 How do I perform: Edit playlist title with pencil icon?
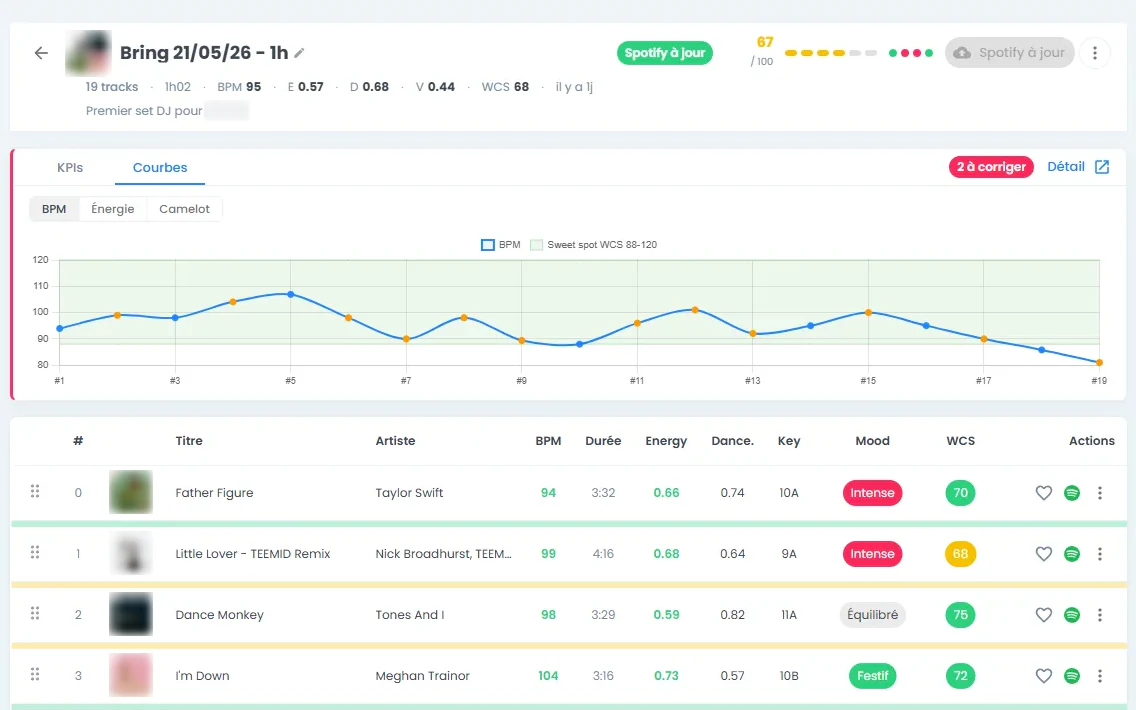coord(299,53)
